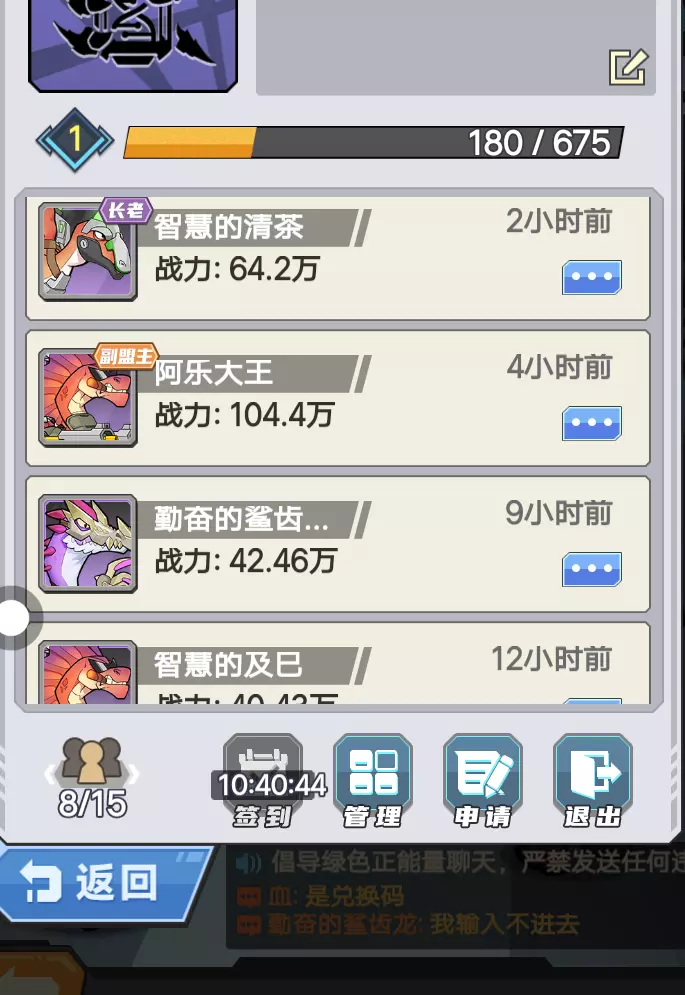Open the 申请 applications icon
This screenshot has width=685, height=995.
482,781
